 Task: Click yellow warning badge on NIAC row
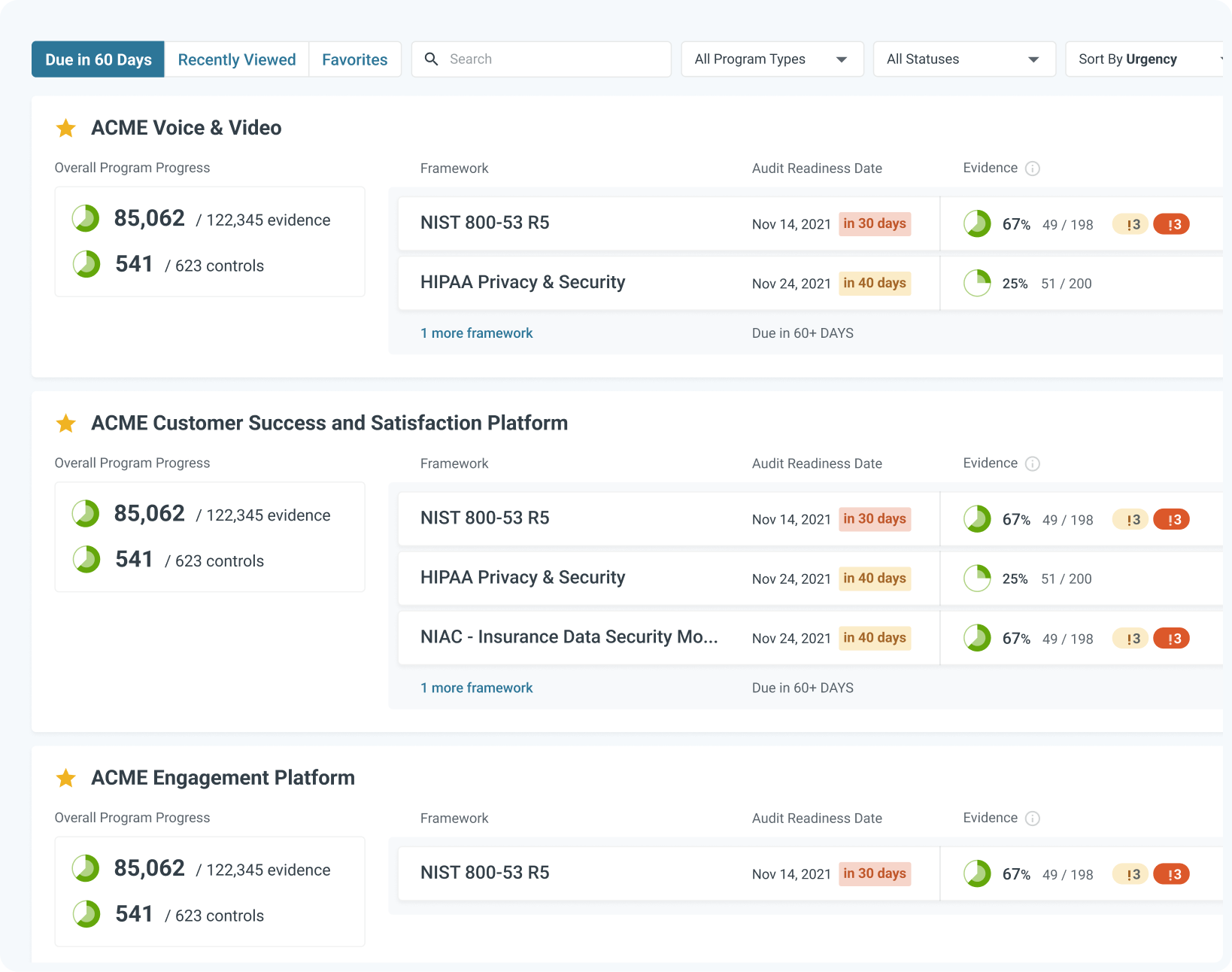(1130, 639)
